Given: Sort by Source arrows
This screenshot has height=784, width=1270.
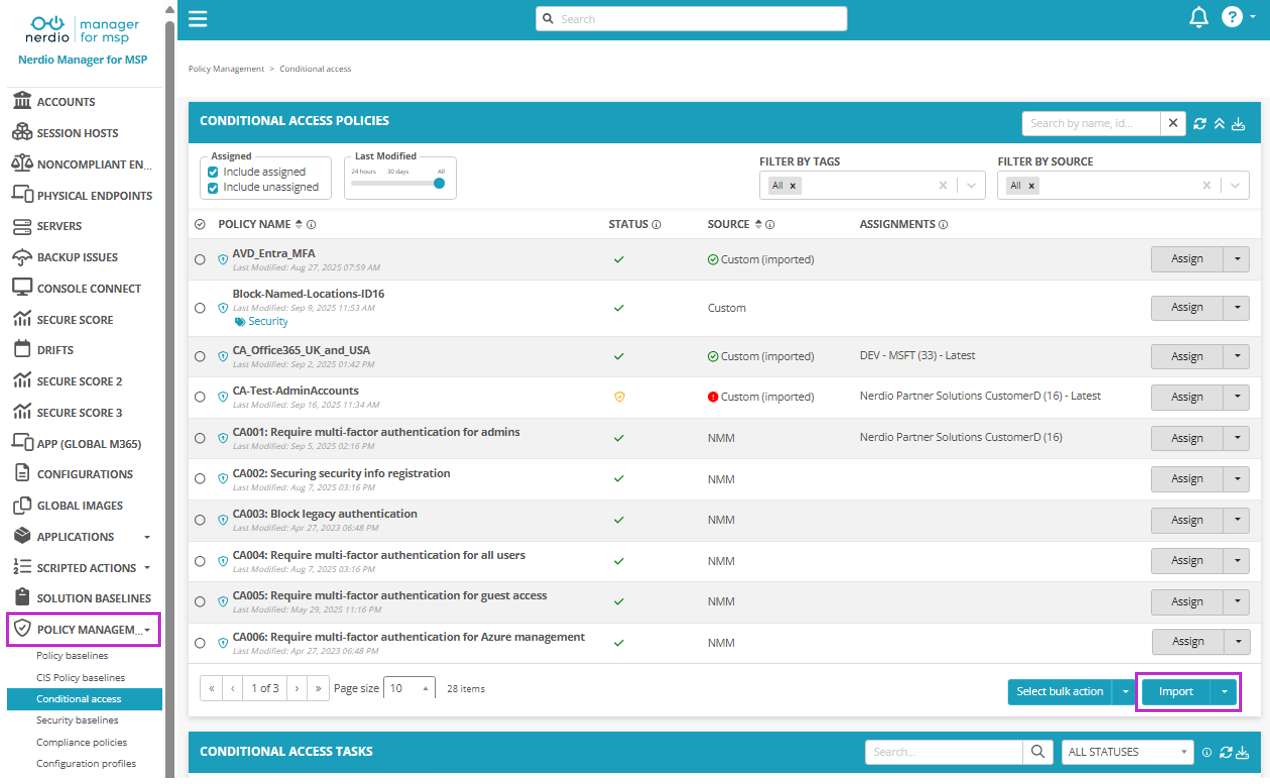Looking at the screenshot, I should (758, 225).
